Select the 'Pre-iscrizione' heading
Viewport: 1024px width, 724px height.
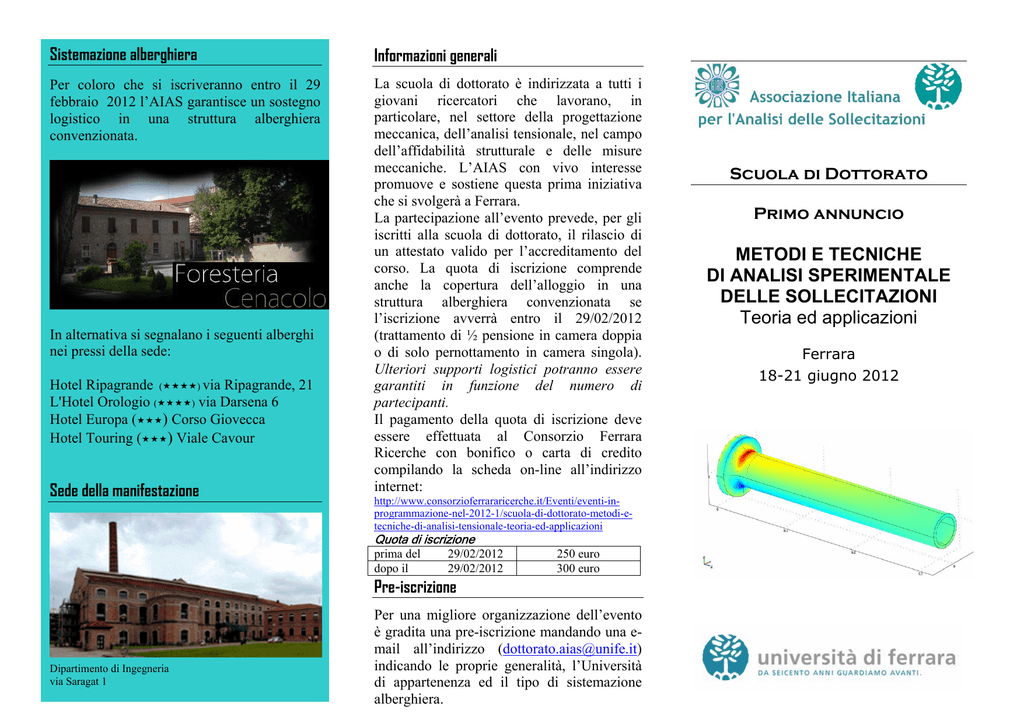[415, 588]
